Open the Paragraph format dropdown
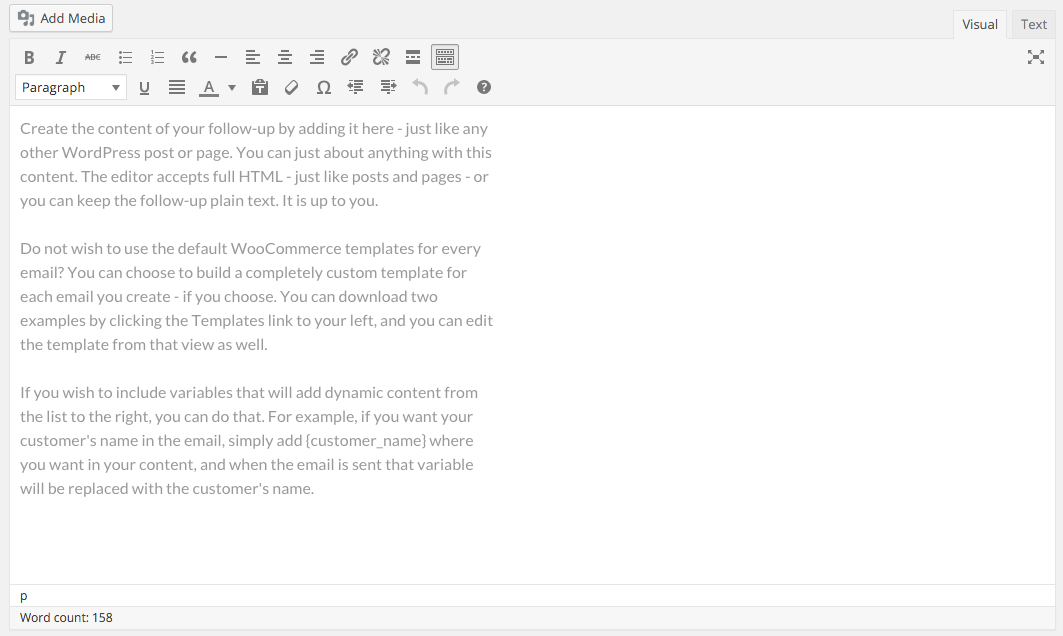1063x636 pixels. coord(71,88)
